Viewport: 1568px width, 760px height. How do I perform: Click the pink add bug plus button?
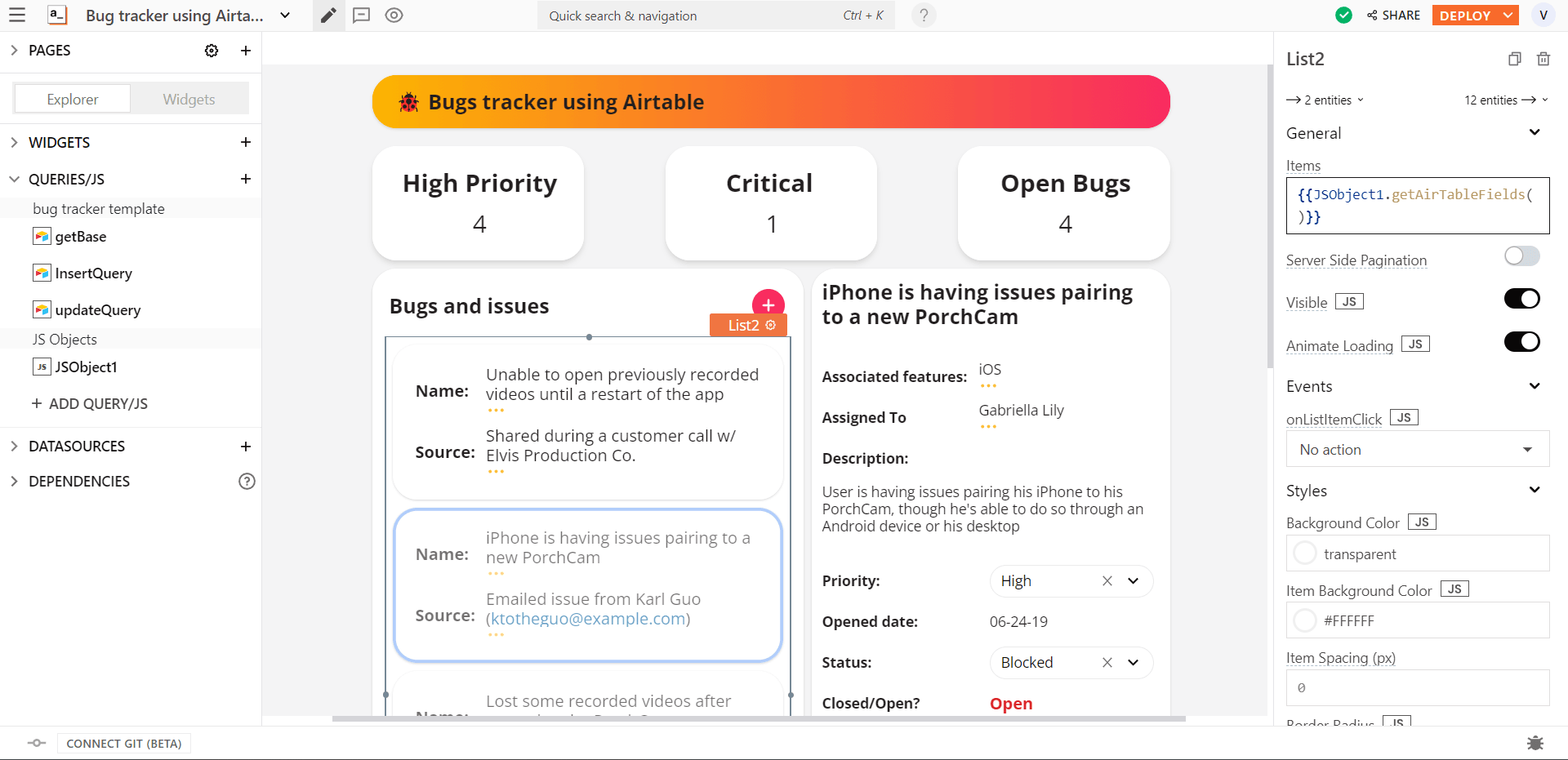click(768, 304)
